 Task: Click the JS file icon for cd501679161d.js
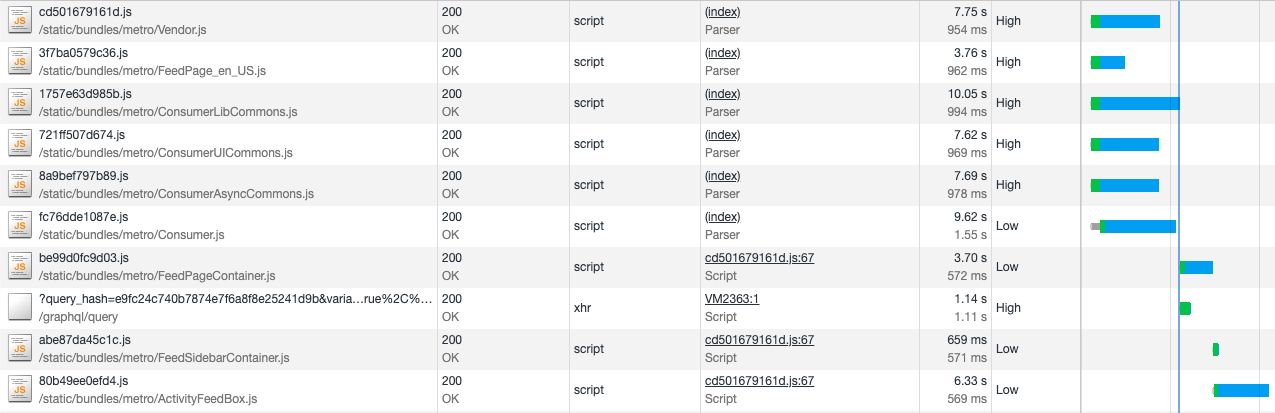coord(20,21)
